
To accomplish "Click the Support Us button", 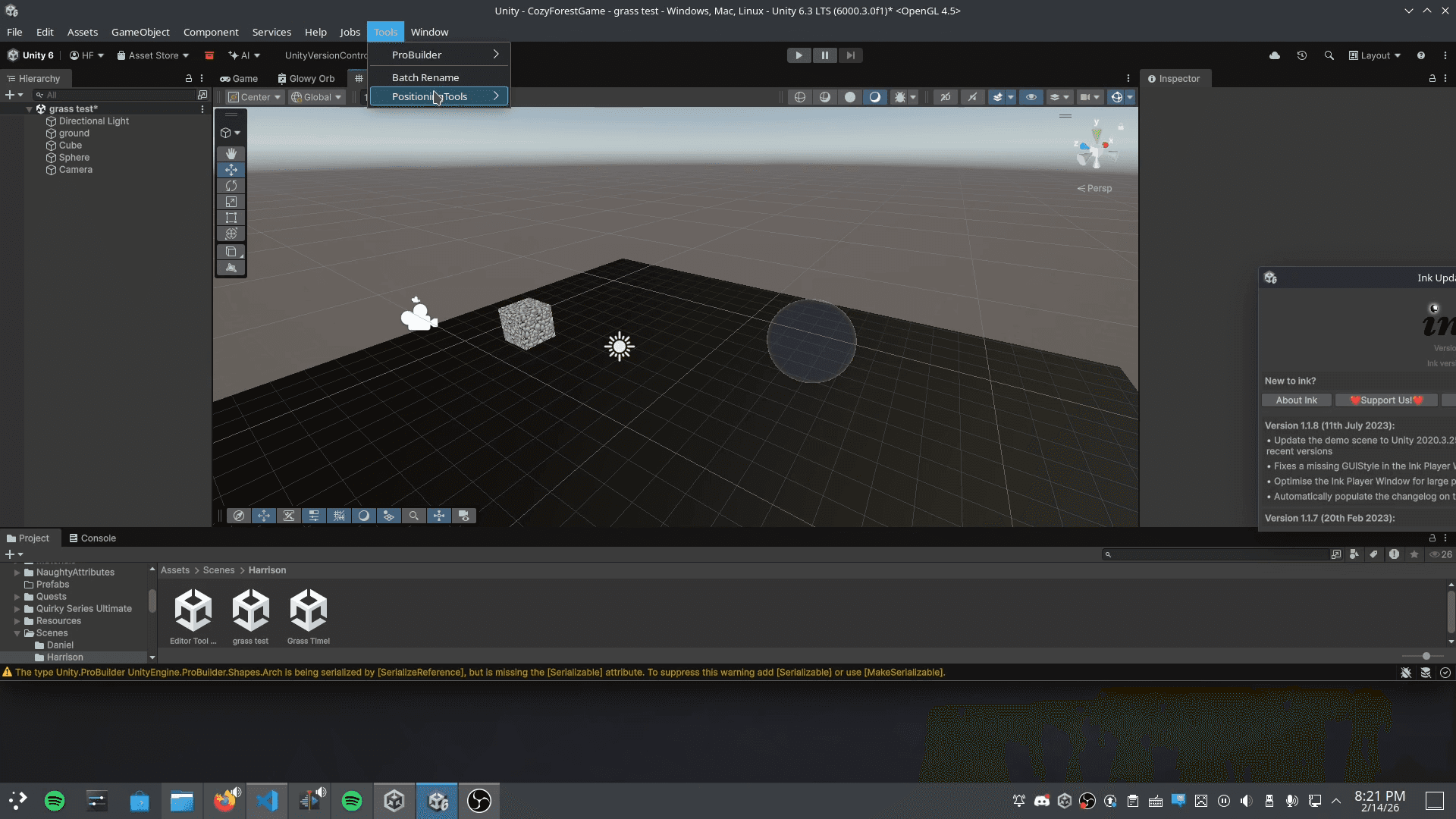I will tap(1385, 400).
